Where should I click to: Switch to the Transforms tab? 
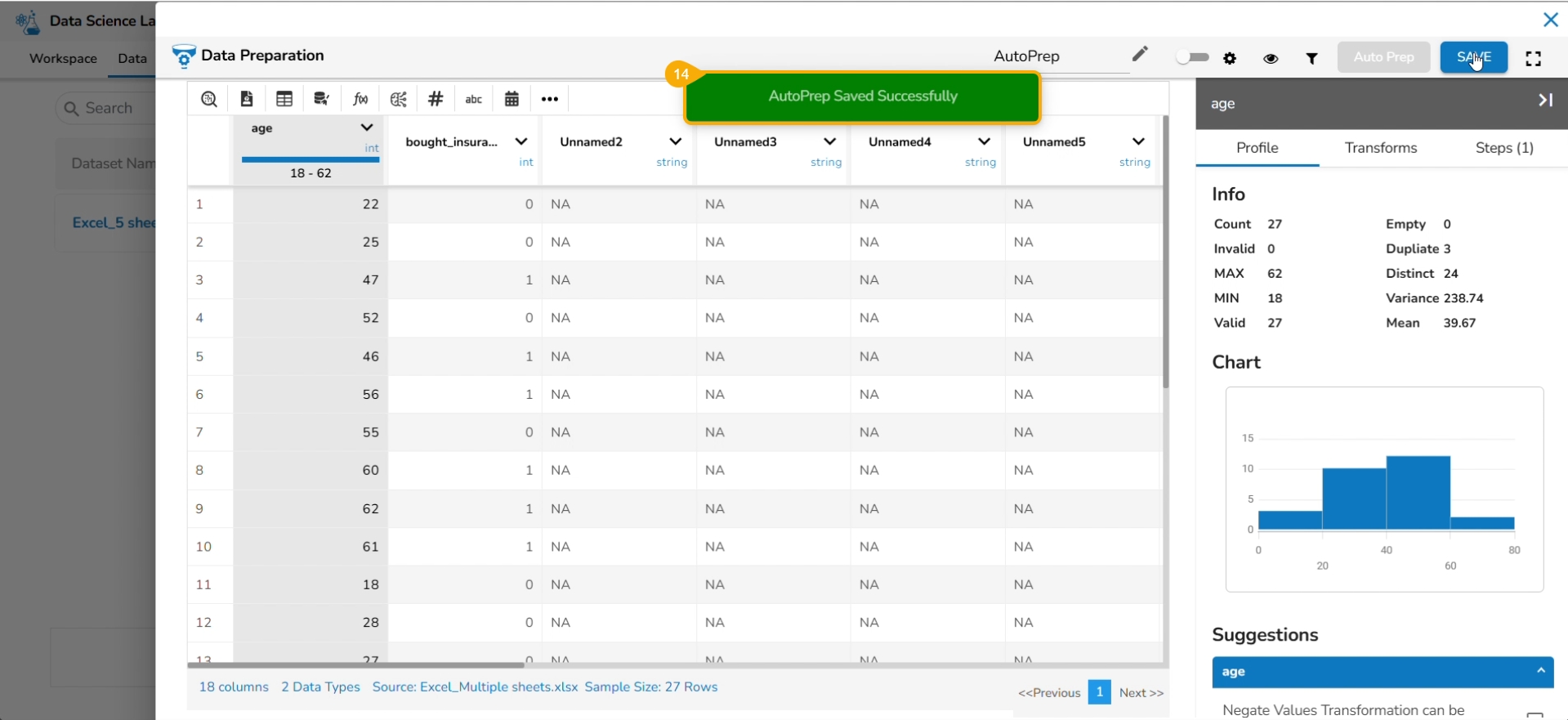pos(1380,148)
